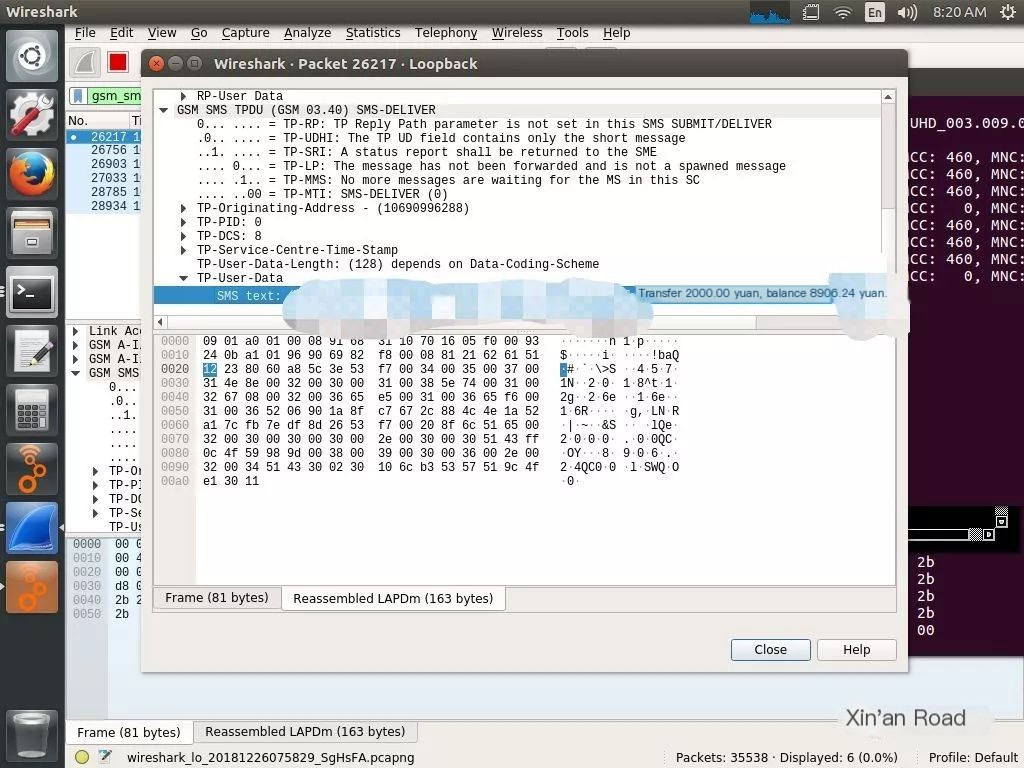Open the Files manager dock icon
The image size is (1024, 768).
point(31,233)
